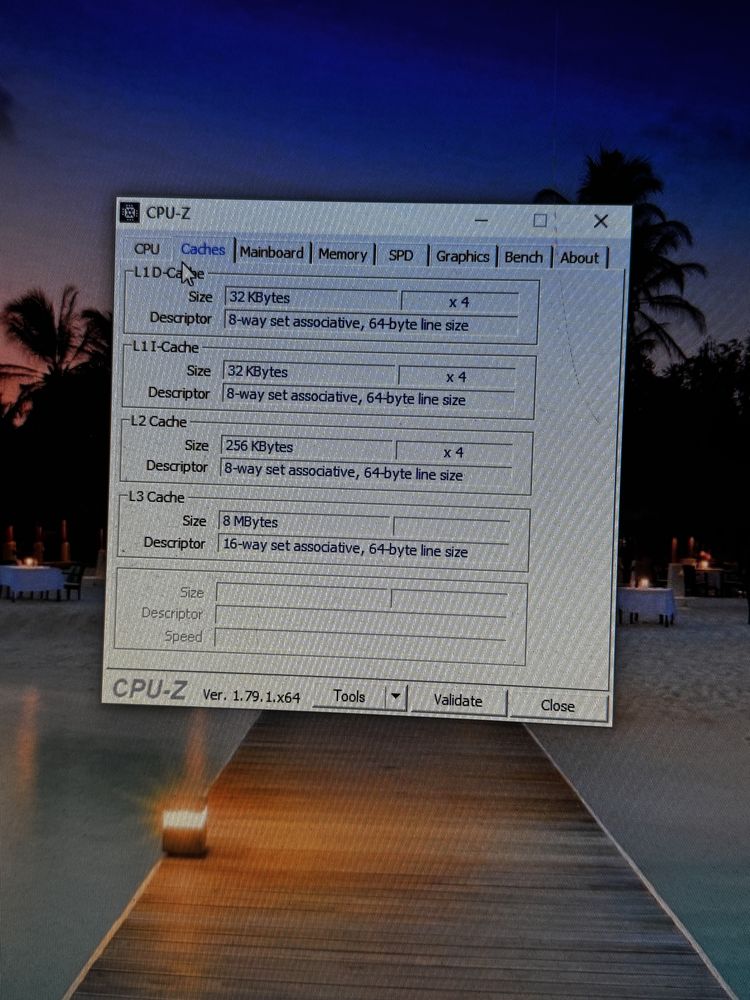Click the L1 D-Cache descriptor field

pyautogui.click(x=371, y=323)
